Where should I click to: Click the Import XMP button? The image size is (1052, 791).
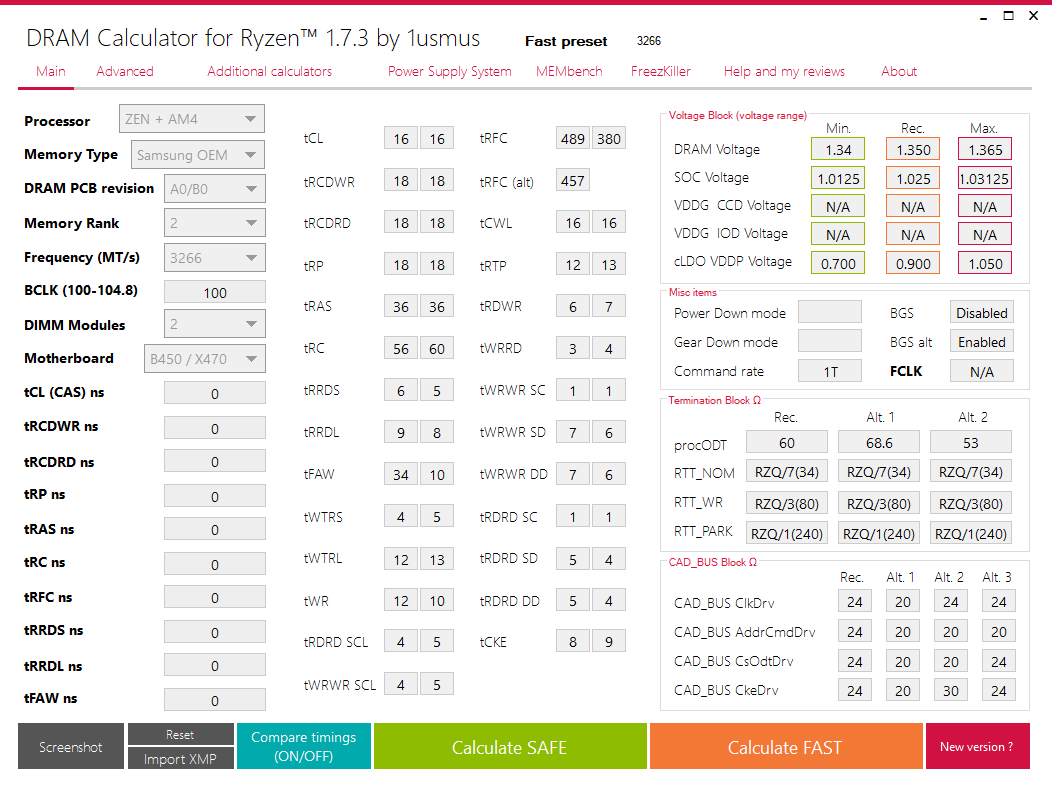tap(180, 759)
